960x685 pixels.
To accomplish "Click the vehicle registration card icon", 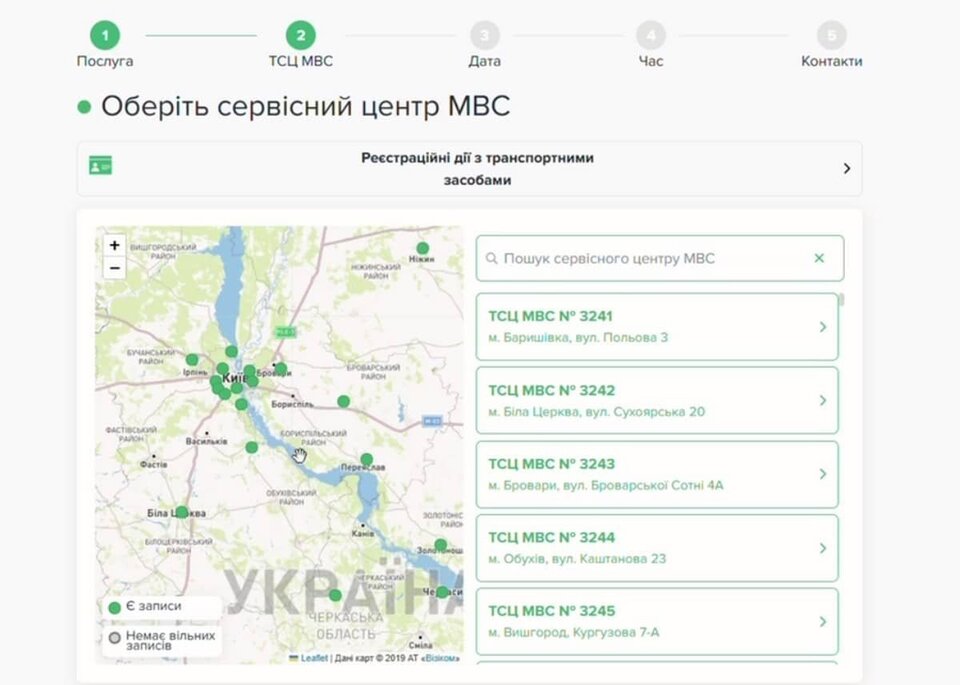I will click(x=100, y=166).
